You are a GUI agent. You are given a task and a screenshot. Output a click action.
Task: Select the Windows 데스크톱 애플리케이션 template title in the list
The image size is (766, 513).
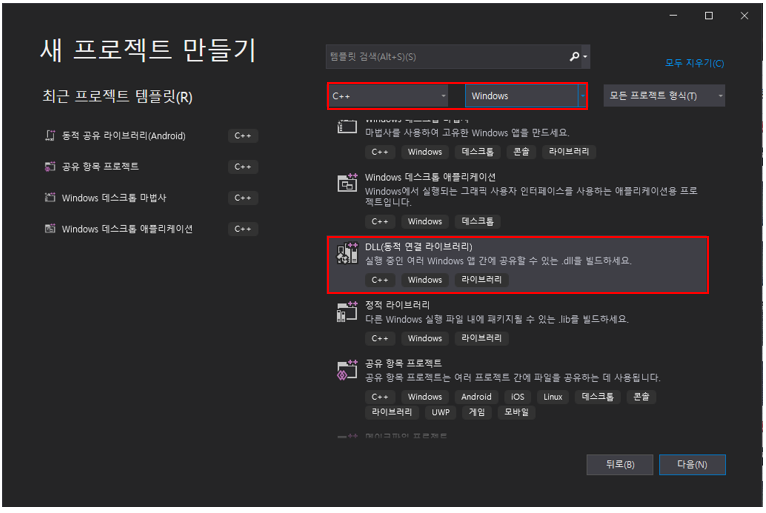430,177
